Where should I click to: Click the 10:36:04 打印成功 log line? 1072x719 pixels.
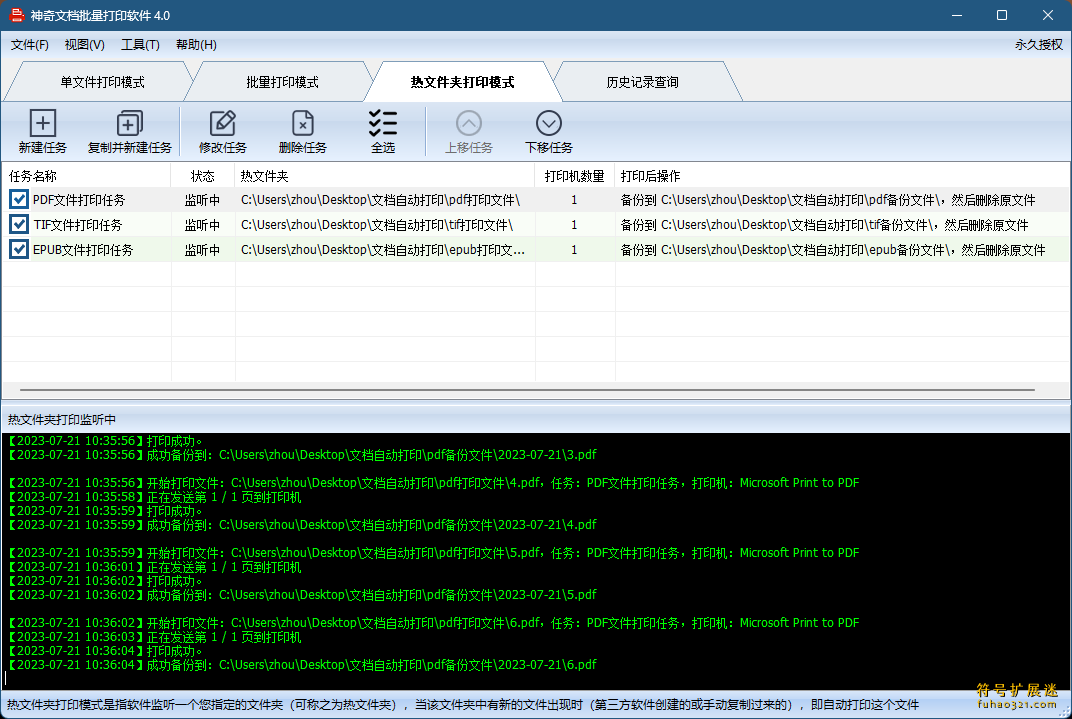pos(105,651)
